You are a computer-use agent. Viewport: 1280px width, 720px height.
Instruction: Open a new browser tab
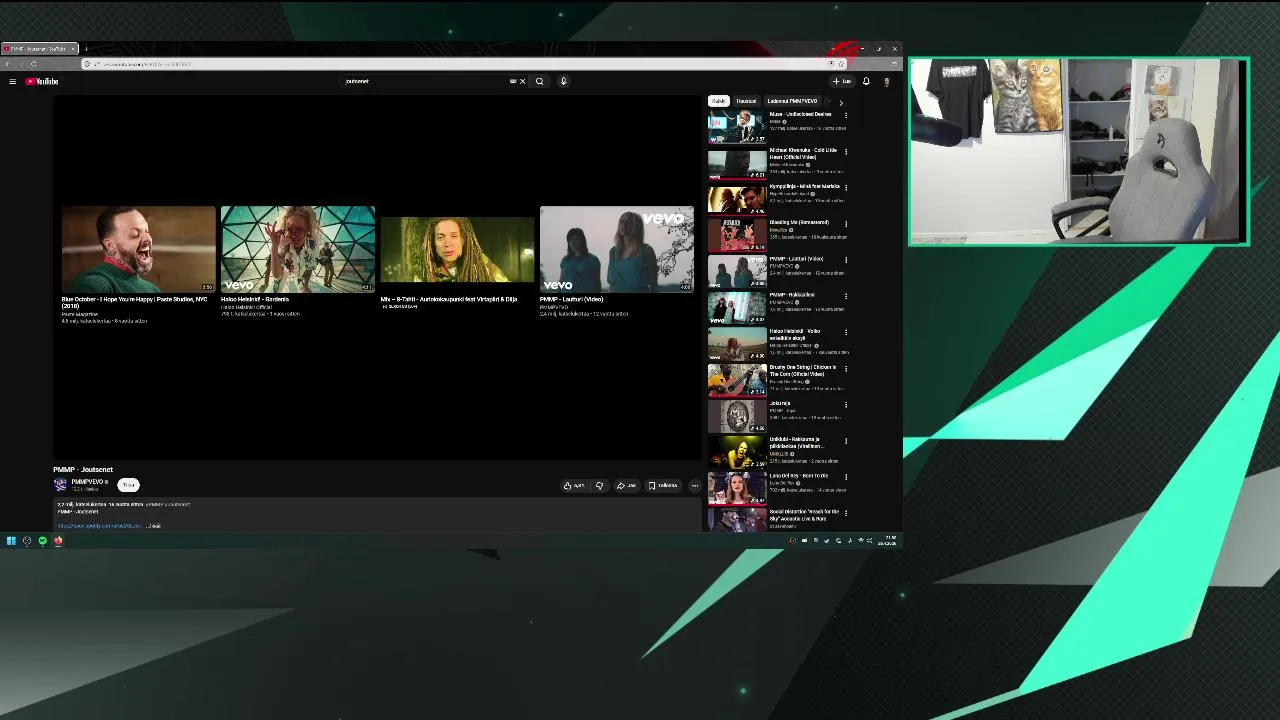(x=86, y=48)
